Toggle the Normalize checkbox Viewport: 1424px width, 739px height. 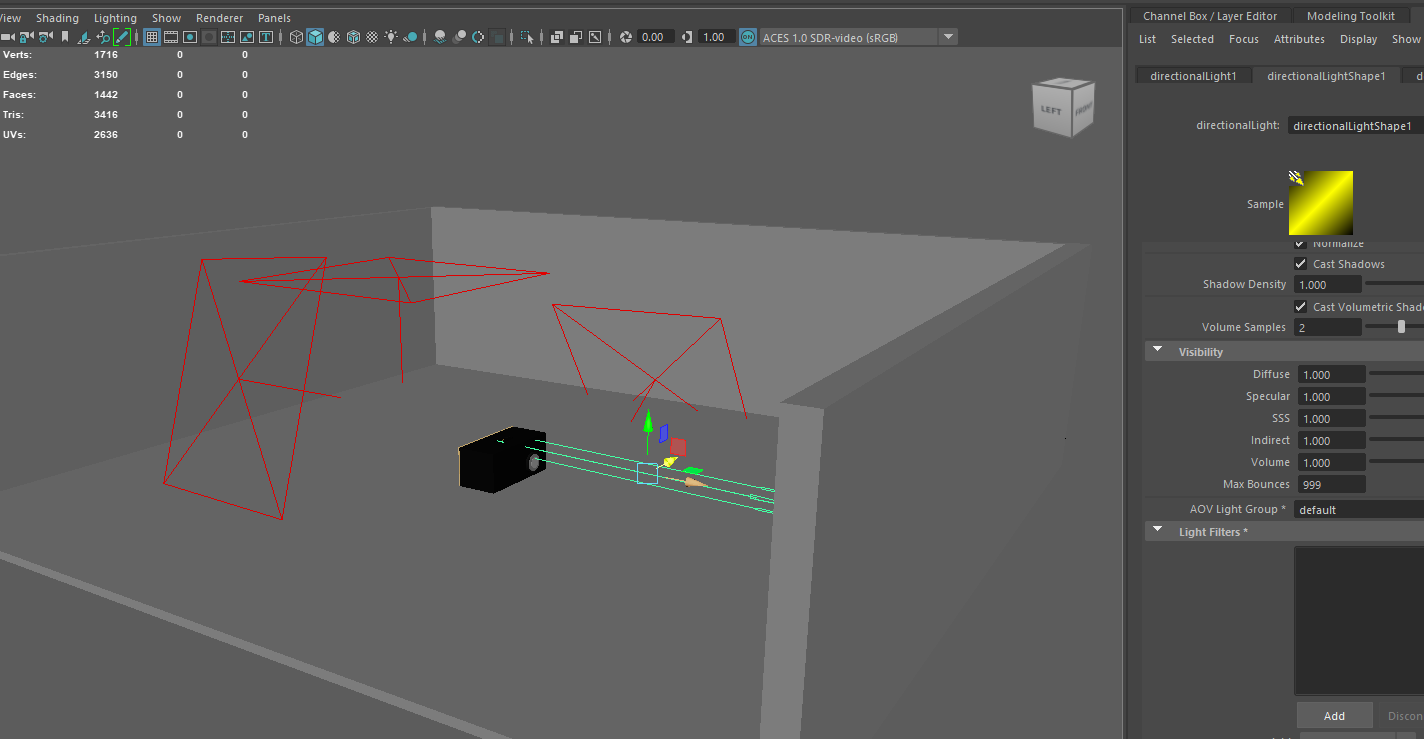click(1300, 244)
